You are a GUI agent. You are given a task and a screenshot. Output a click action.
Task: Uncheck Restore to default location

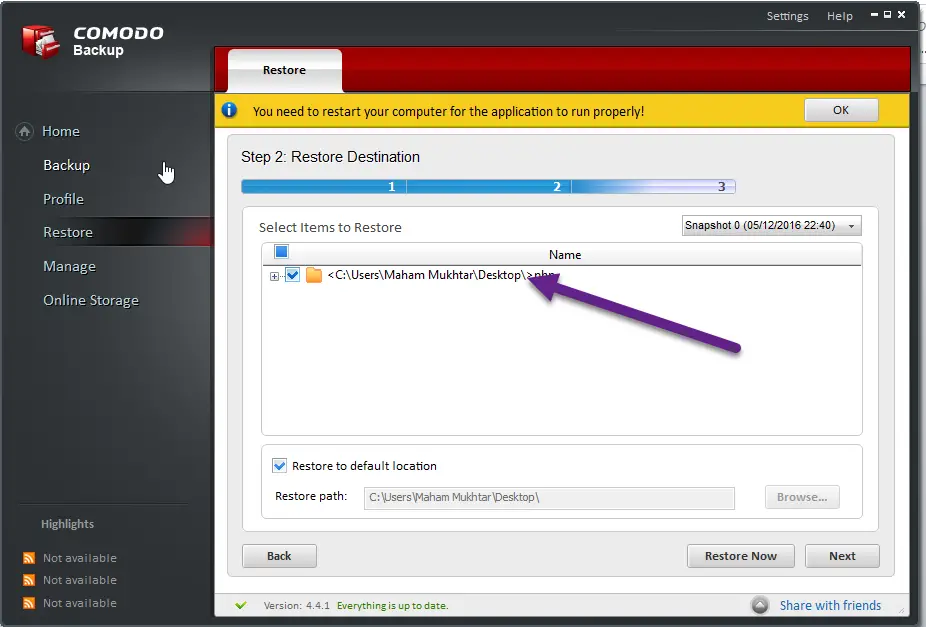(x=279, y=466)
